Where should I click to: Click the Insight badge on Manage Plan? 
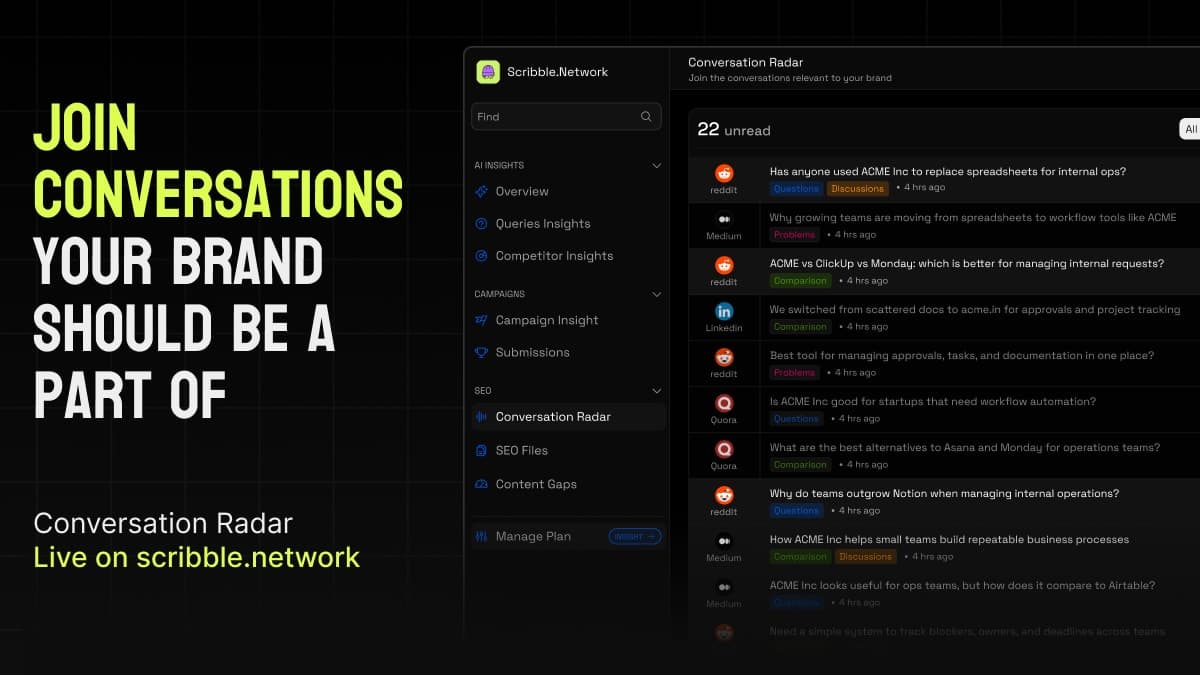coord(635,536)
